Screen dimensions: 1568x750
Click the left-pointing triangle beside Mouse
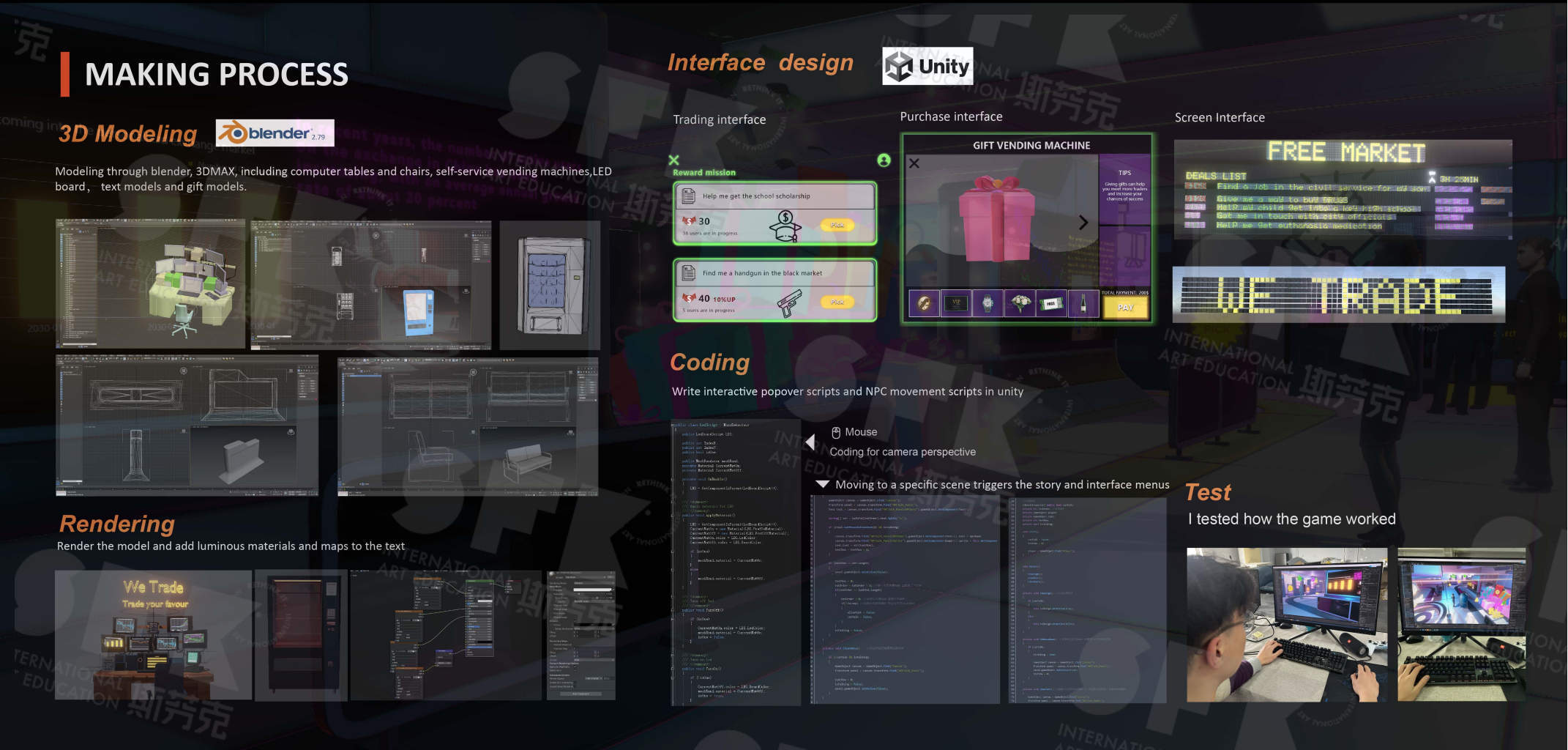point(810,442)
